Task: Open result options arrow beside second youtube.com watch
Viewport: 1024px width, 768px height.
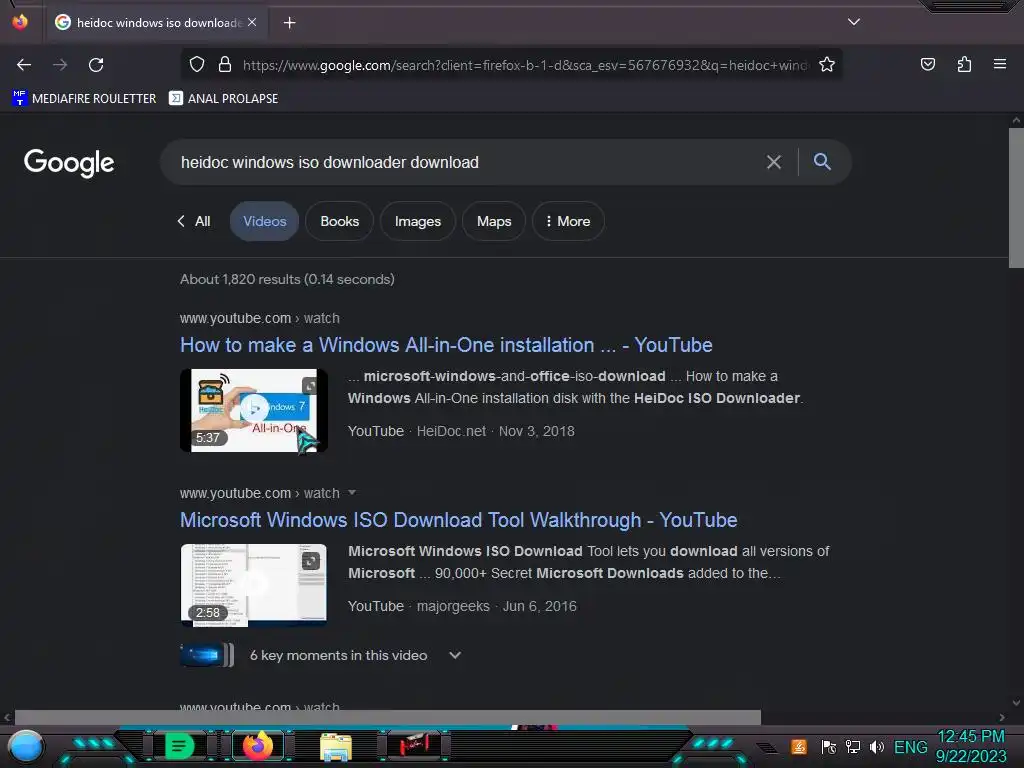Action: pyautogui.click(x=352, y=492)
